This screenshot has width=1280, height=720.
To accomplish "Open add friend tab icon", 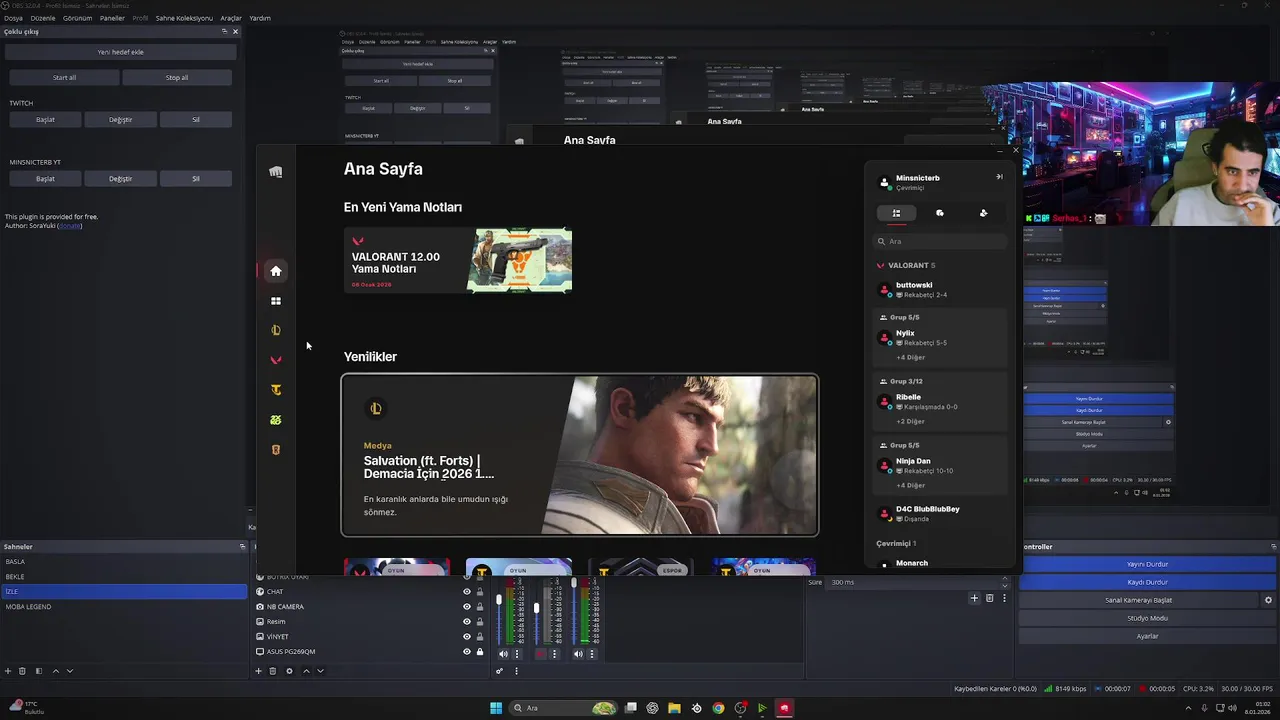I will coord(983,213).
